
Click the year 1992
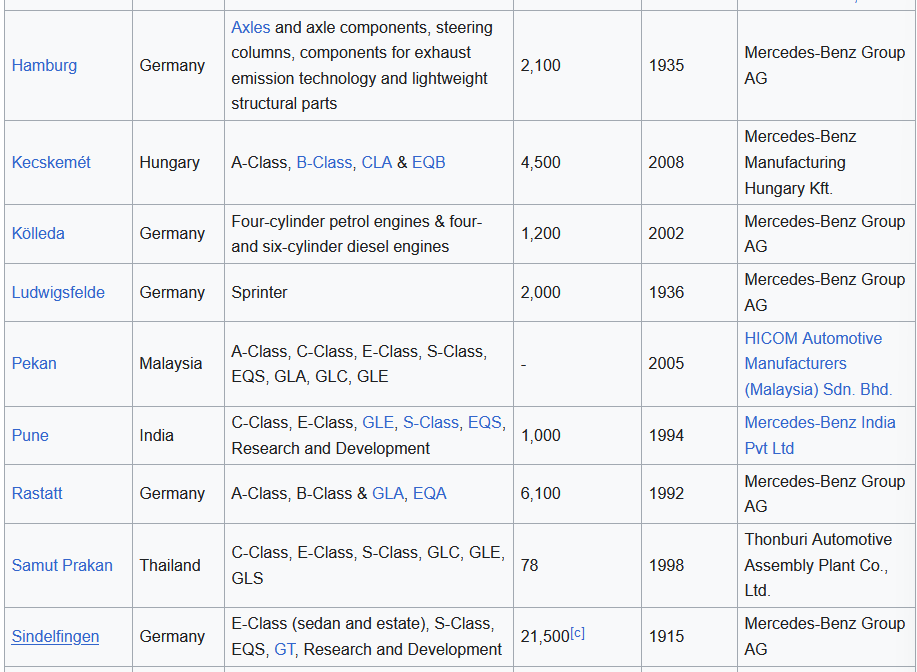pos(666,494)
